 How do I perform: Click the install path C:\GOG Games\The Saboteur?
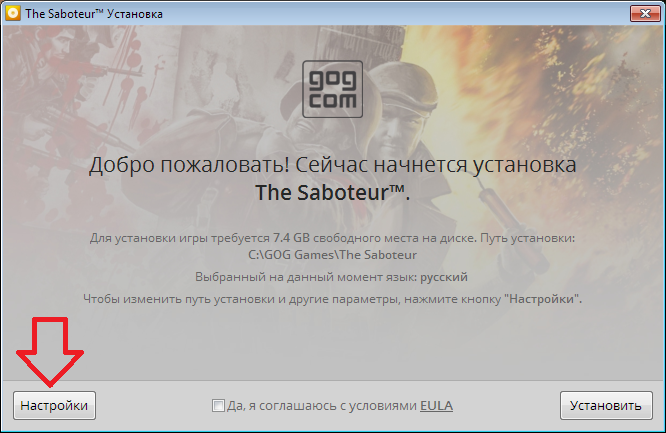(x=333, y=255)
